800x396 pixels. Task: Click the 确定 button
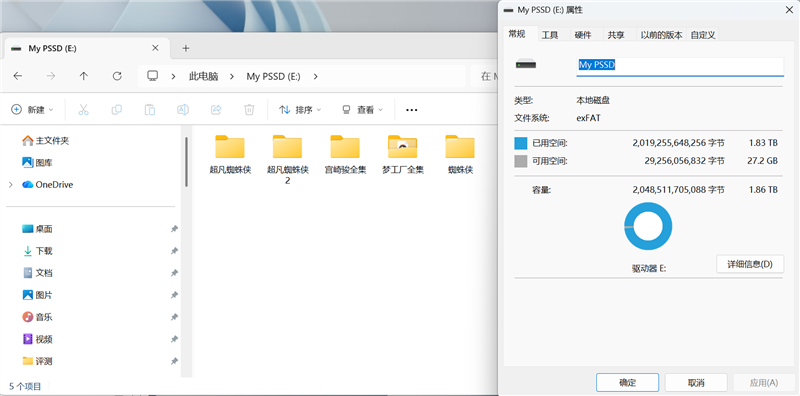[x=628, y=382]
